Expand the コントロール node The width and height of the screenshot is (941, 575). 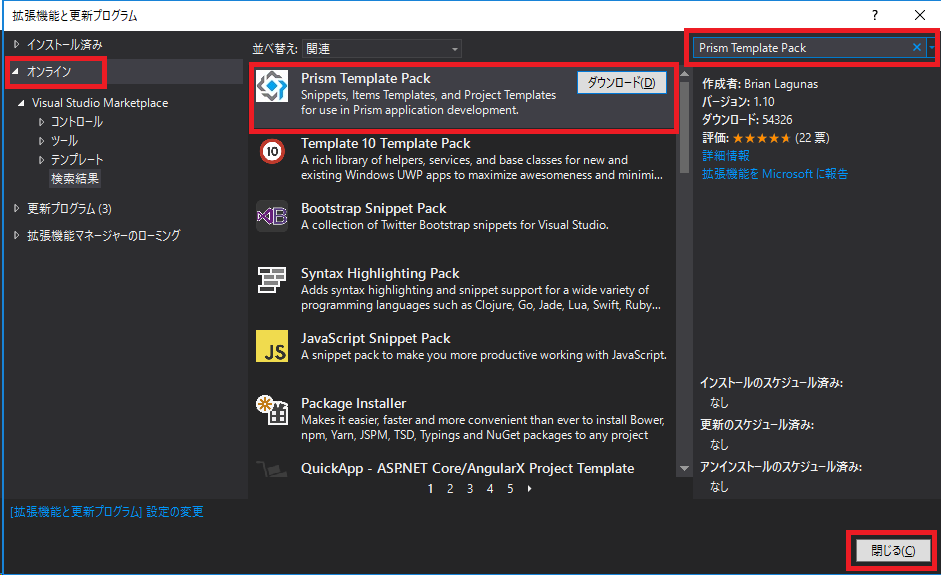tap(41, 122)
